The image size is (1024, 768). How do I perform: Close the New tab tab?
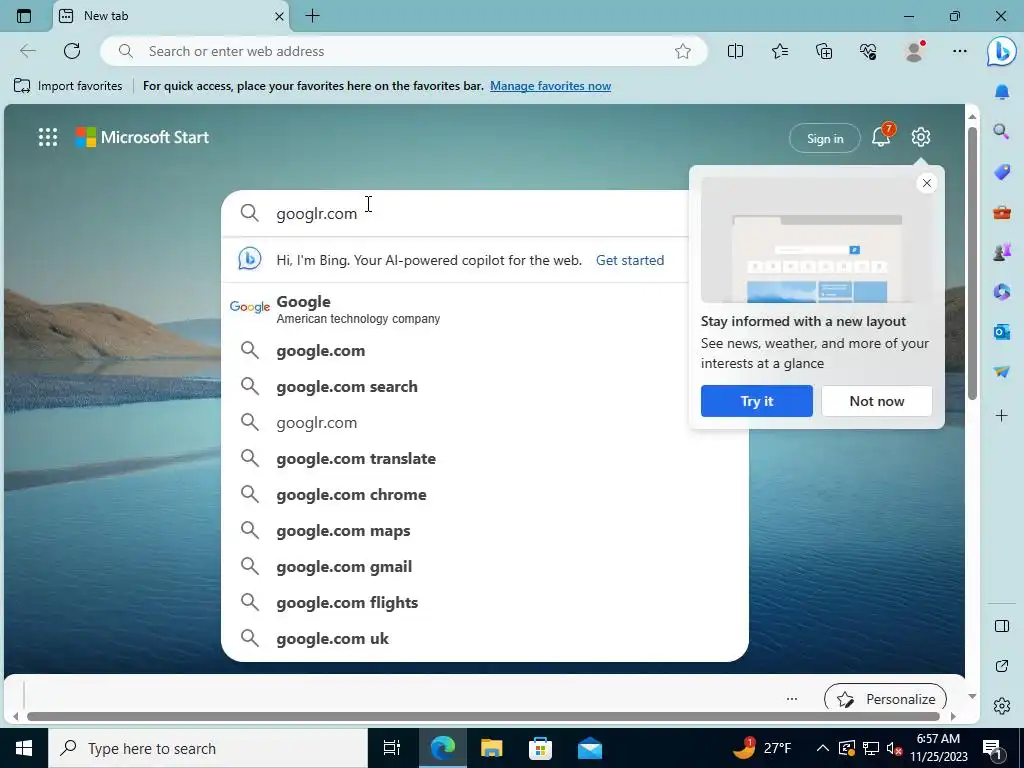pos(279,16)
